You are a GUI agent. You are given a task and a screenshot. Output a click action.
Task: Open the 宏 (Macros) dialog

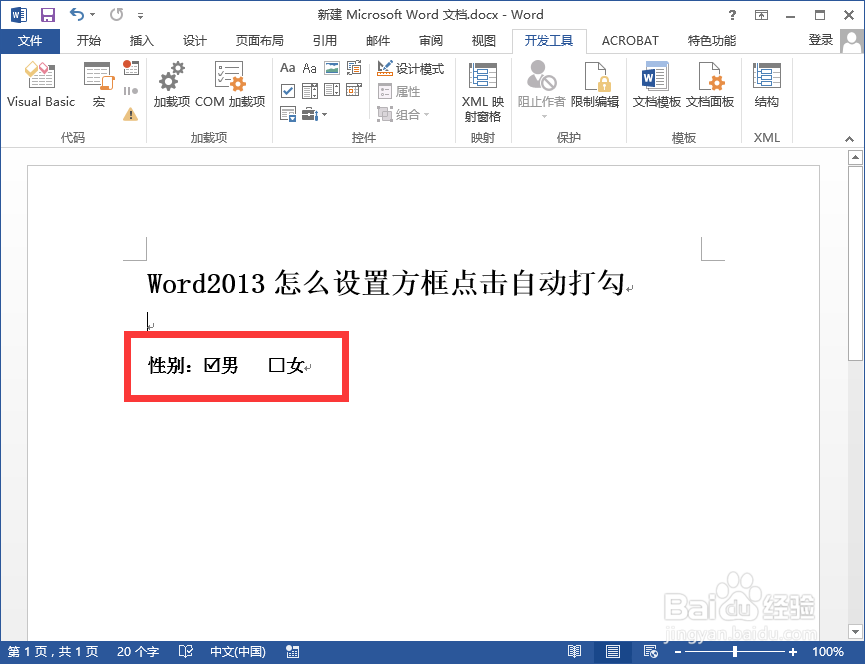pyautogui.click(x=99, y=85)
